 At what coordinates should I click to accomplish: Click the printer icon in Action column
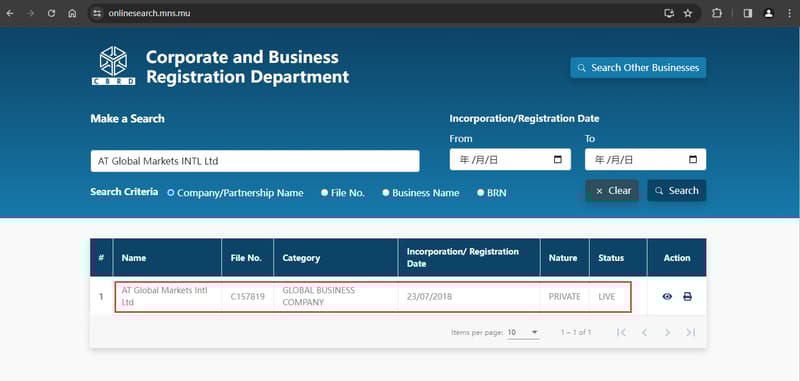pos(687,296)
